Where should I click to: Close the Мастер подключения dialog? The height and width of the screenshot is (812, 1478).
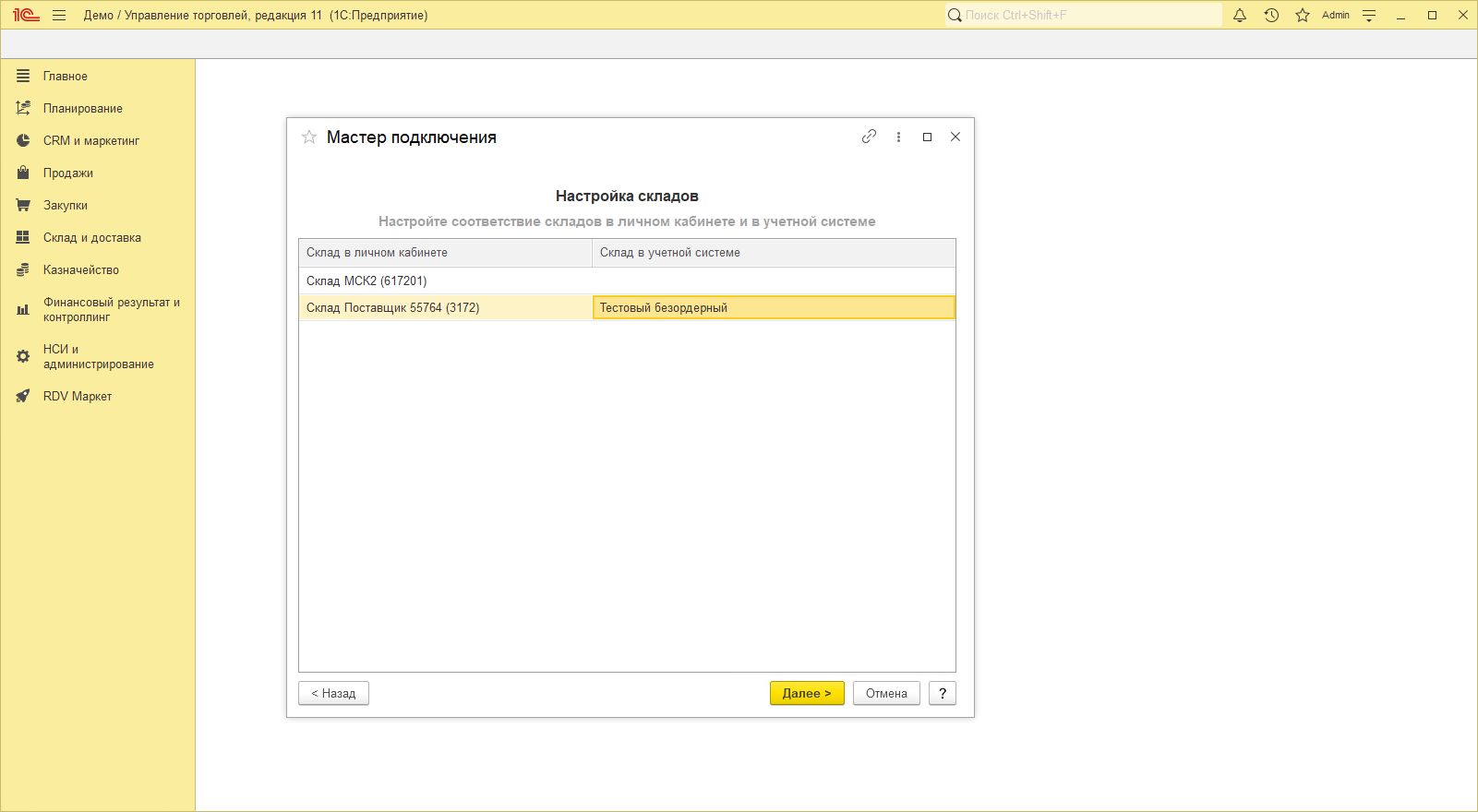(x=955, y=137)
